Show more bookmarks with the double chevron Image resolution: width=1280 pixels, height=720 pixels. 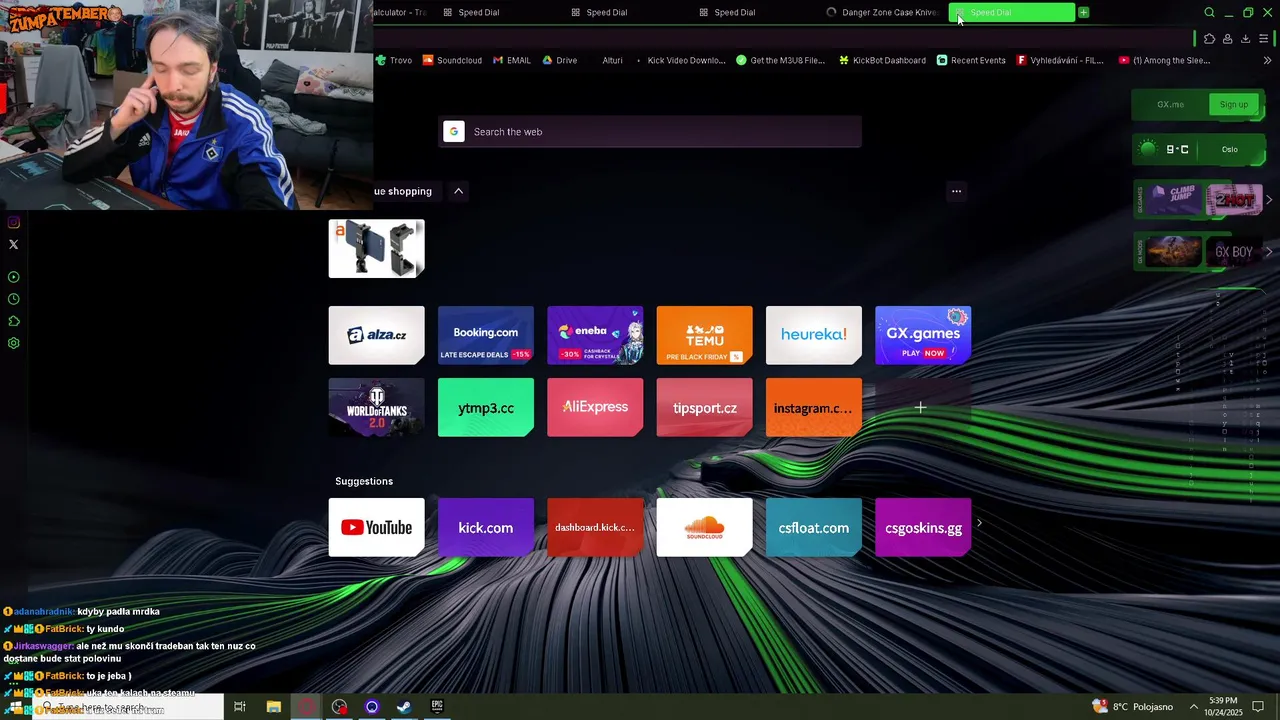1268,60
